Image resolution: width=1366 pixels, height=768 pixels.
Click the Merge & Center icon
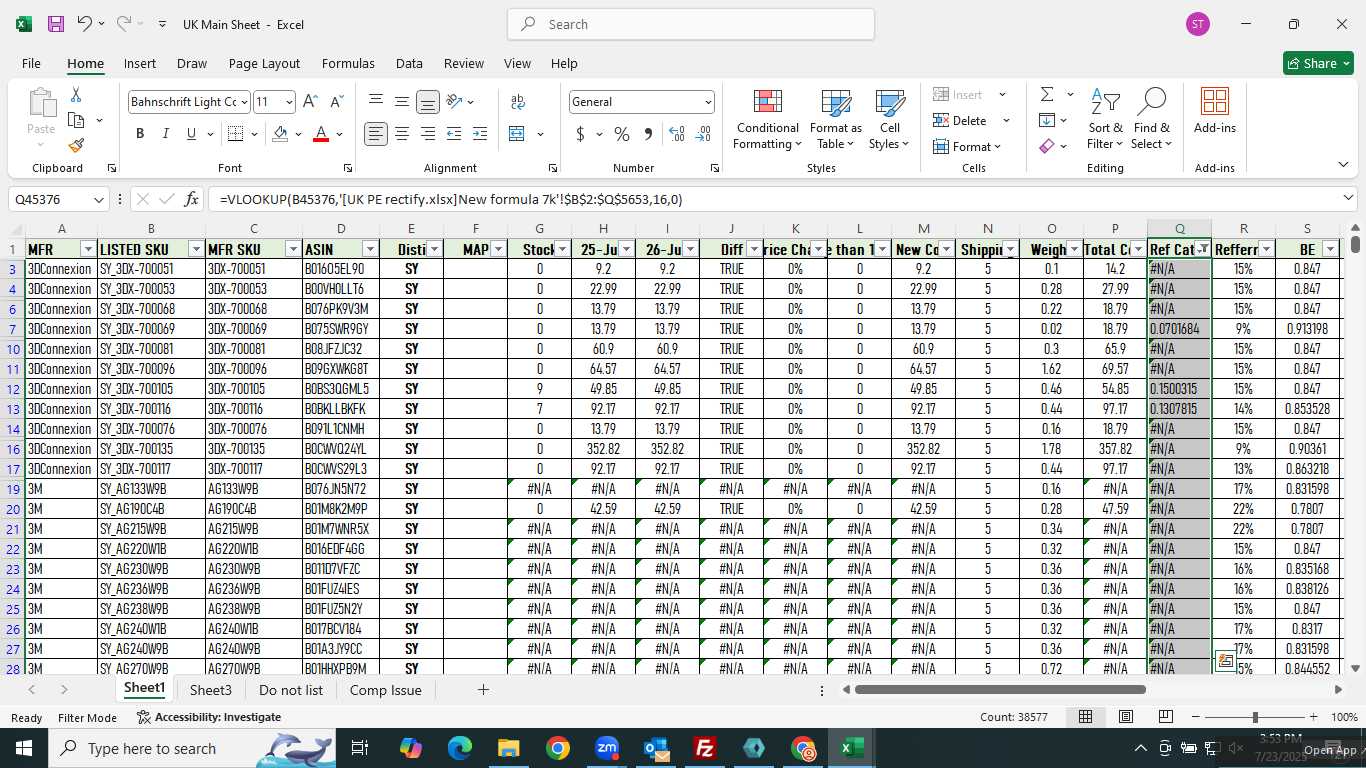(516, 134)
